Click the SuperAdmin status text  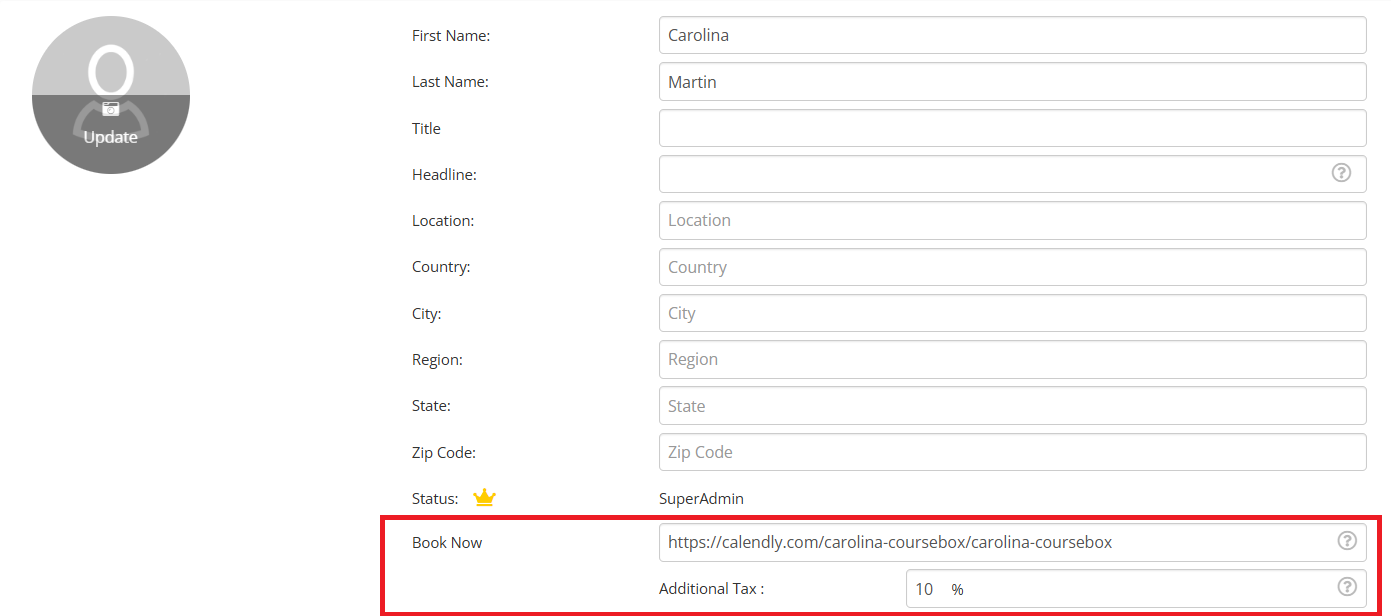(x=701, y=499)
